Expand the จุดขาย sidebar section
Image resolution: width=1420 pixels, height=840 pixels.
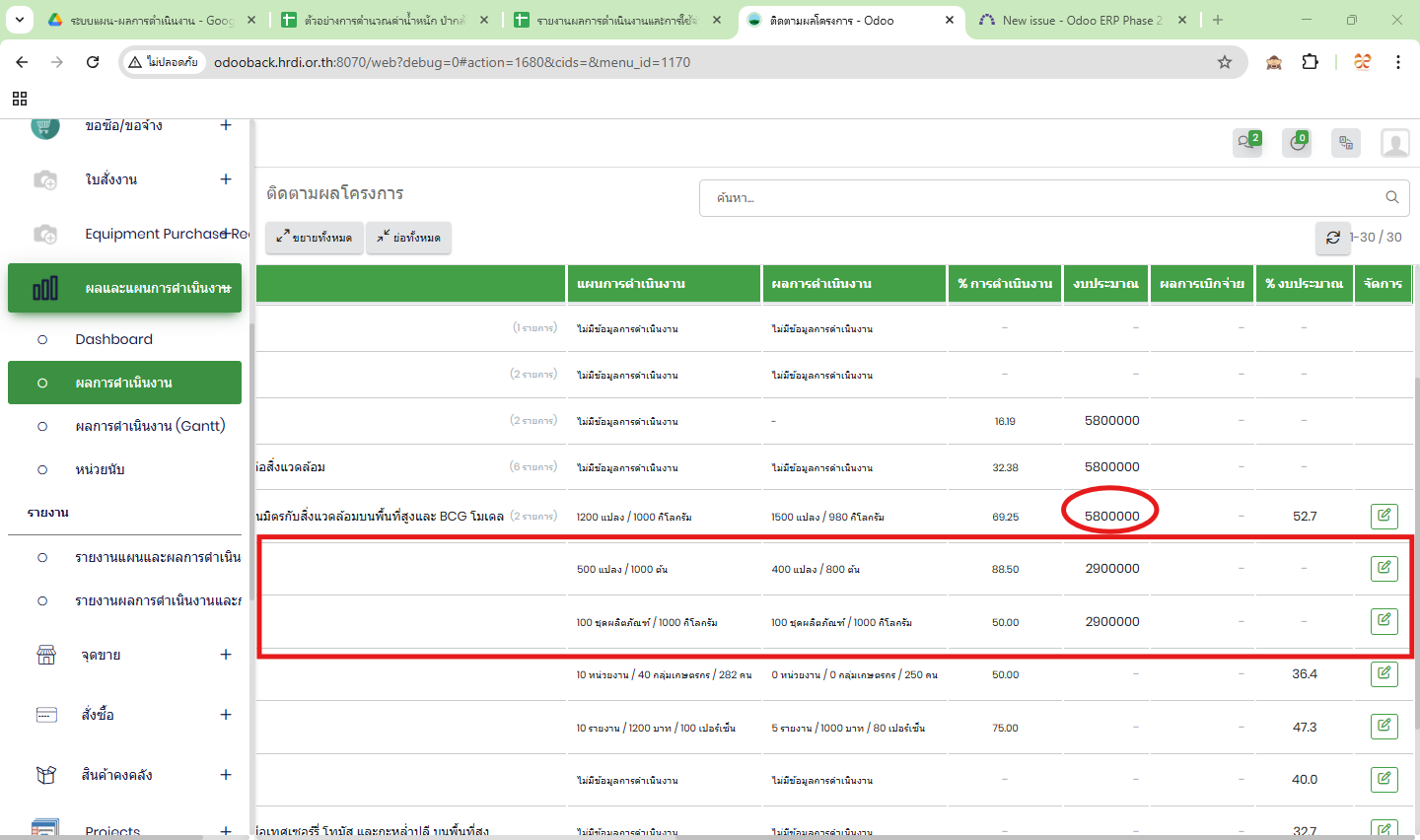pos(226,655)
